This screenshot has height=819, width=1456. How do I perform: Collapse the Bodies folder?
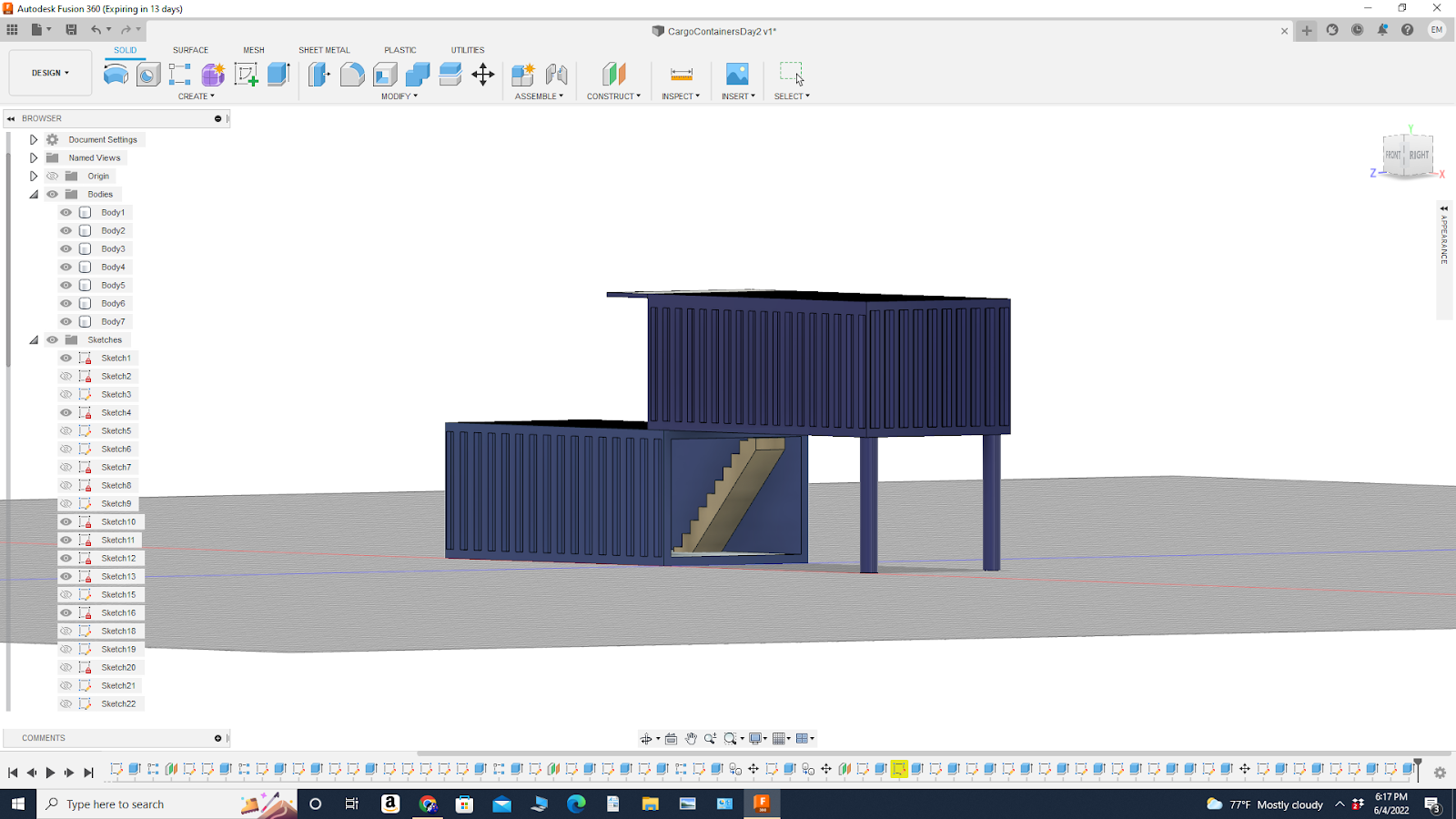34,194
